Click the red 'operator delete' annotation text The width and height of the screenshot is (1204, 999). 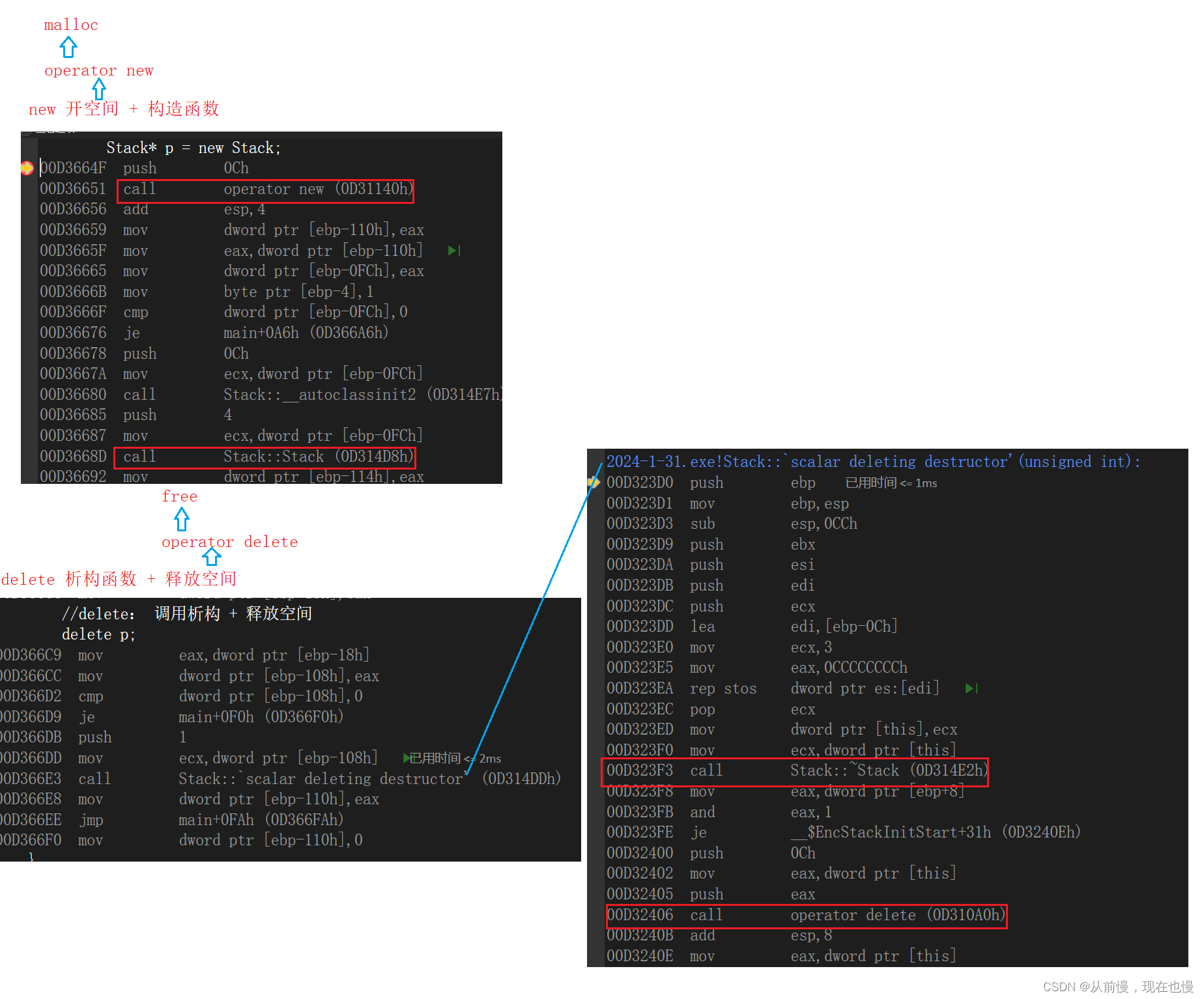click(230, 542)
